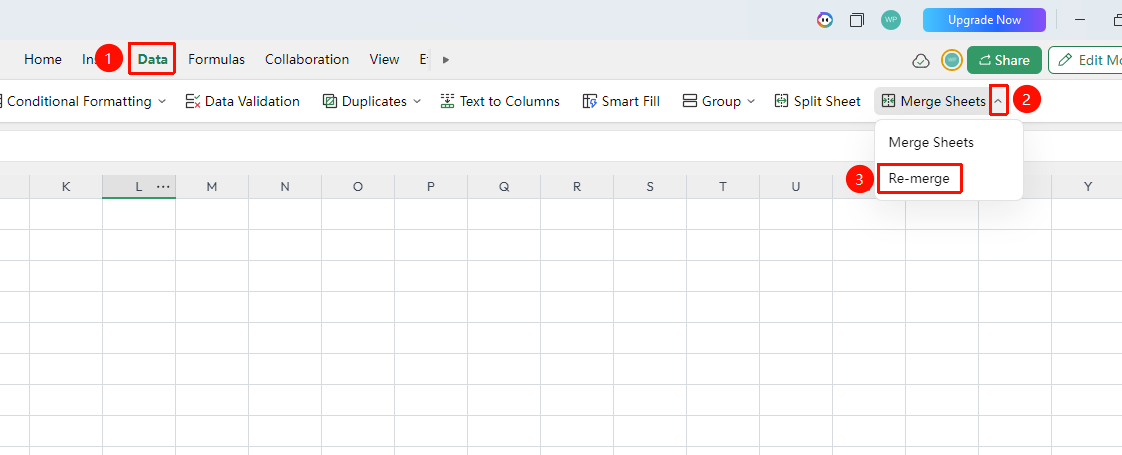This screenshot has width=1122, height=455.
Task: Open the Formulas tab
Action: (x=216, y=59)
